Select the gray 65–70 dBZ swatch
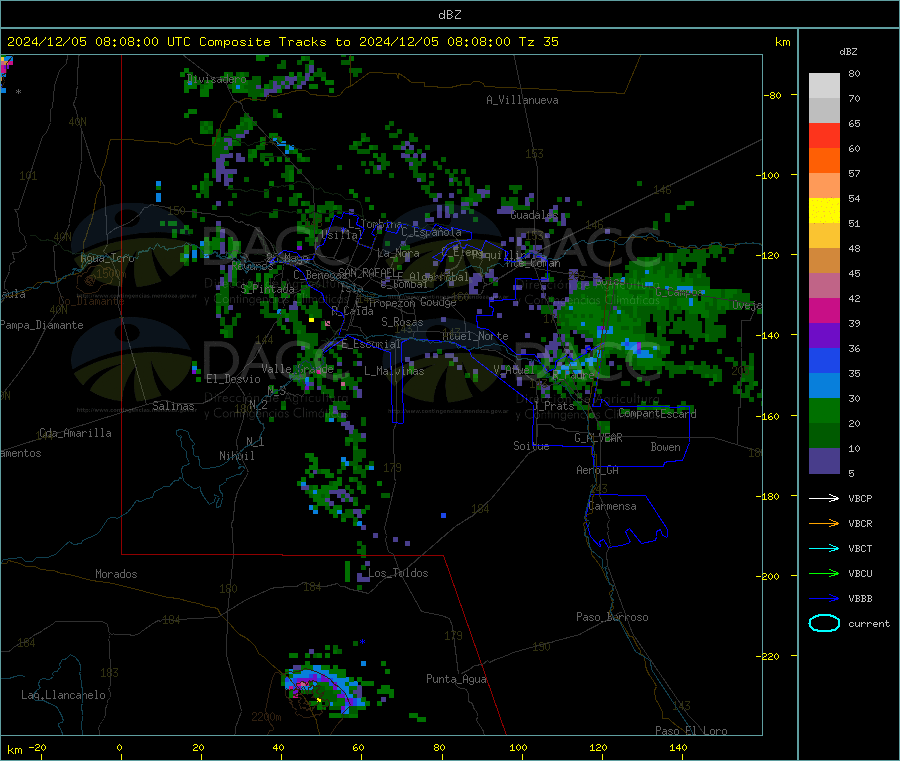The width and height of the screenshot is (900, 761). [824, 111]
